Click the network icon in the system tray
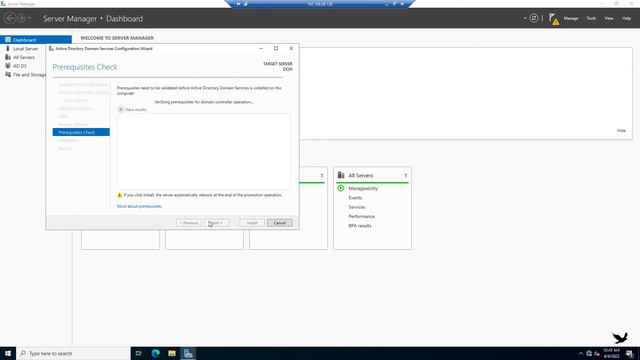 [589, 353]
